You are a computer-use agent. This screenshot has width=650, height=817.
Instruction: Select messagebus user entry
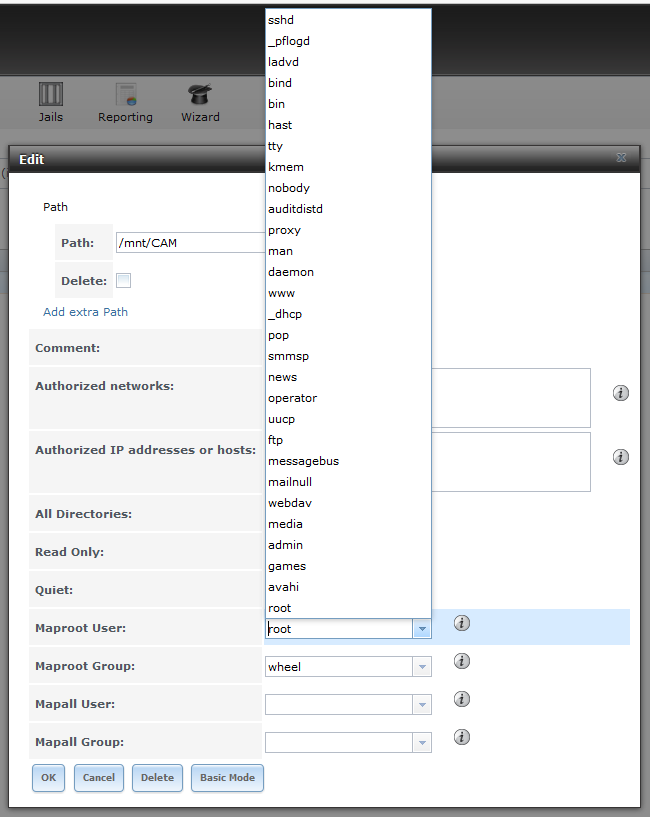[348, 461]
